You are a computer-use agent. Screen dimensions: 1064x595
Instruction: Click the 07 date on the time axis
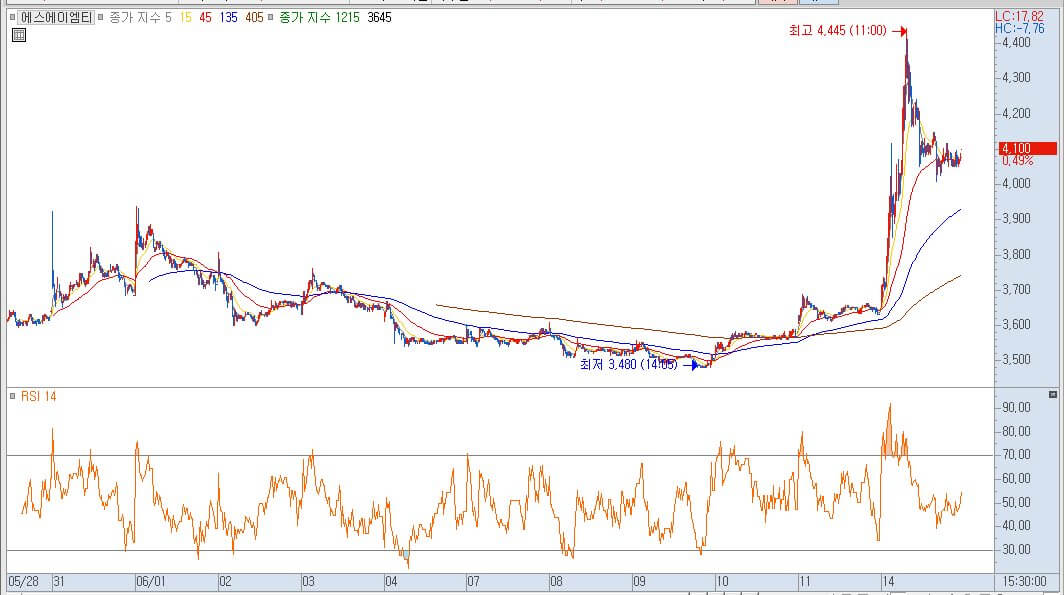click(x=473, y=582)
